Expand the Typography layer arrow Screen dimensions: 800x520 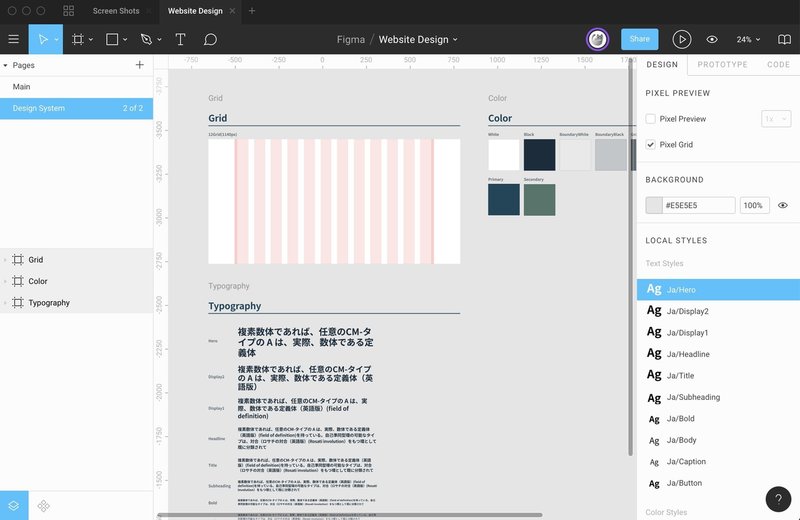pos(5,303)
